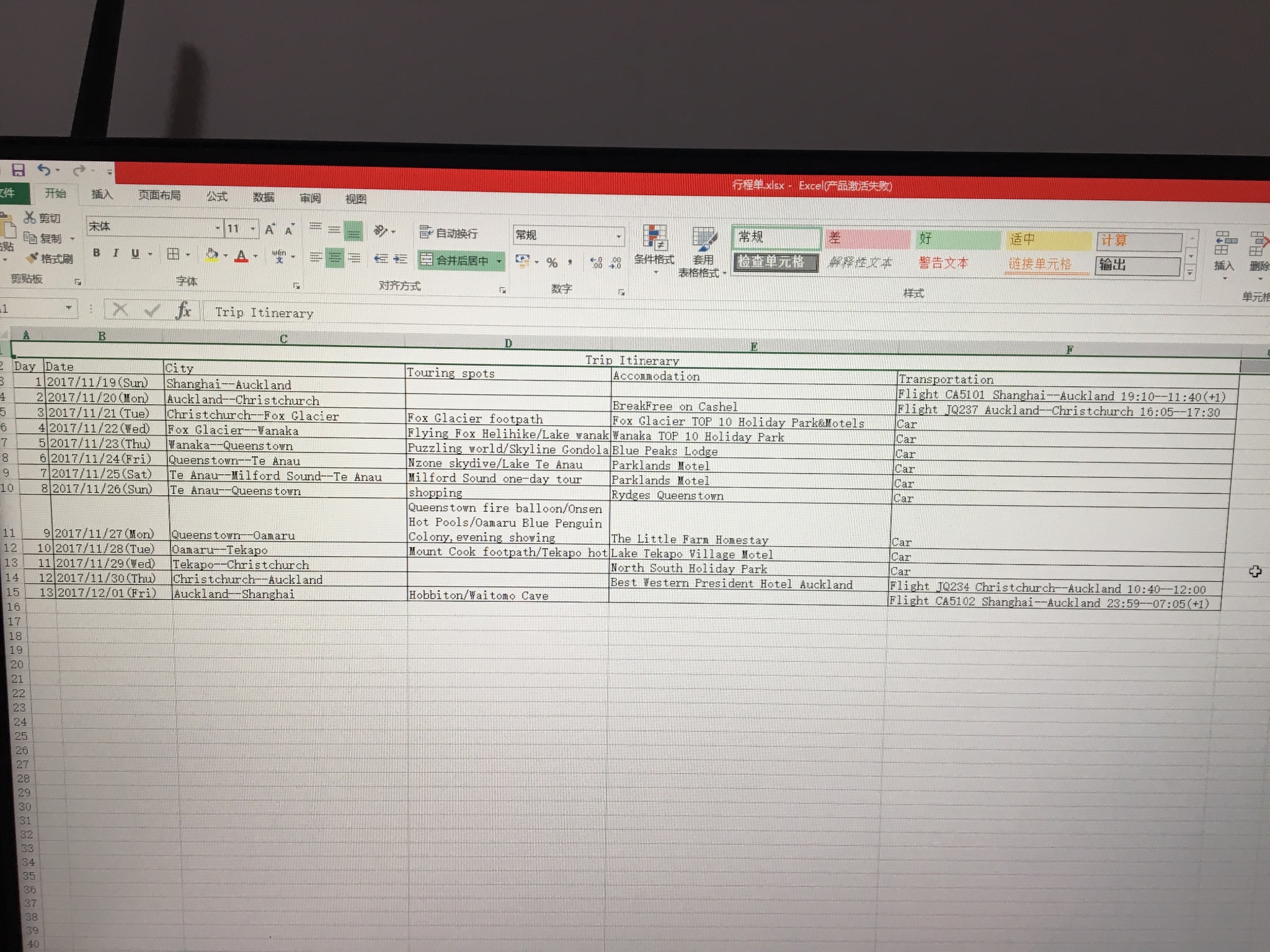Toggle center horizontal alignment
1270x952 pixels.
pyautogui.click(x=335, y=258)
